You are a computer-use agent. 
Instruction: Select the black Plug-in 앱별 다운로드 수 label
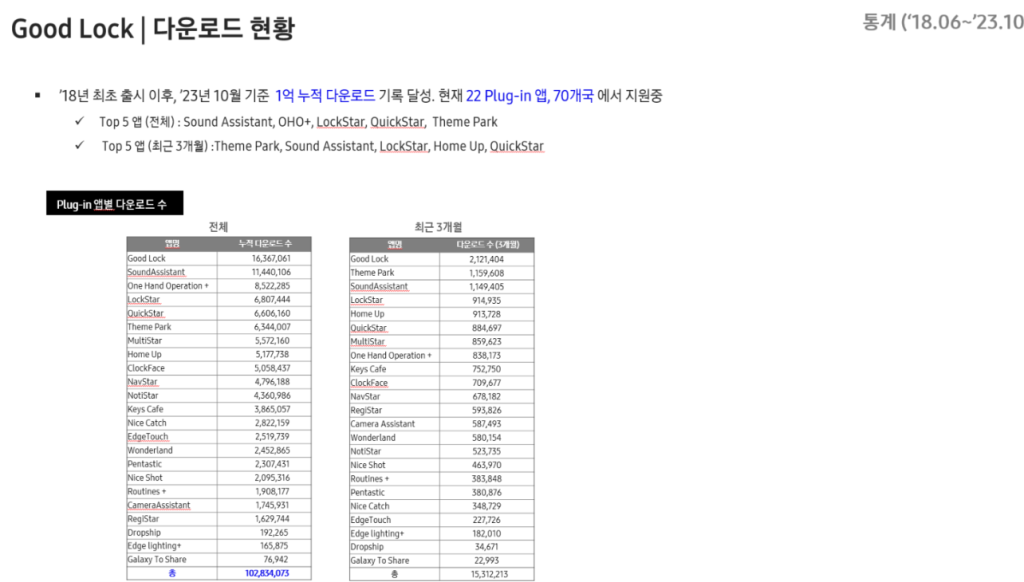[111, 204]
